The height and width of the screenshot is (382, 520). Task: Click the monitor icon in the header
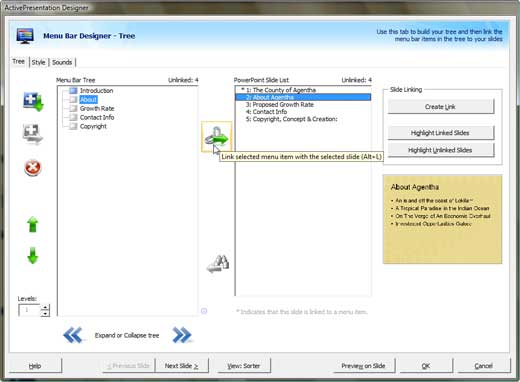click(x=25, y=36)
